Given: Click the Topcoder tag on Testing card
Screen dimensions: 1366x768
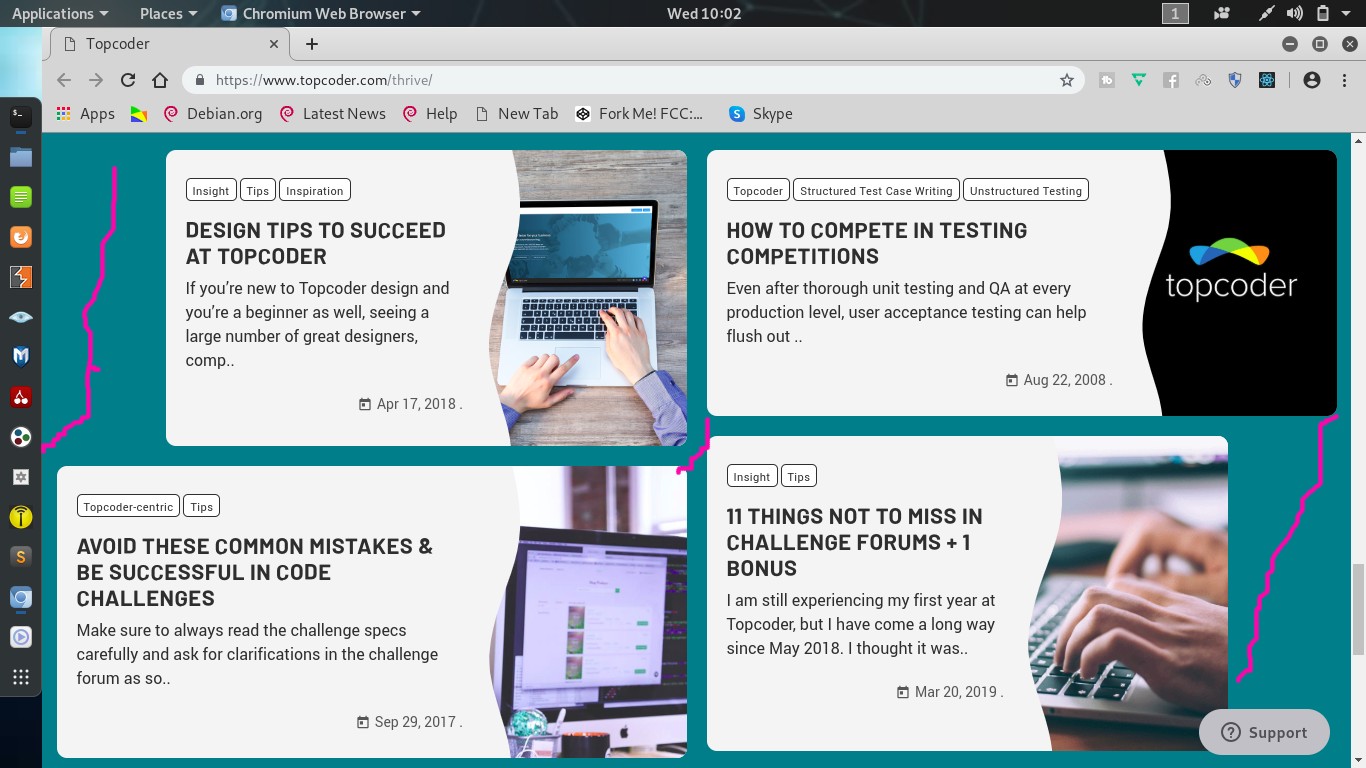Looking at the screenshot, I should coord(758,191).
